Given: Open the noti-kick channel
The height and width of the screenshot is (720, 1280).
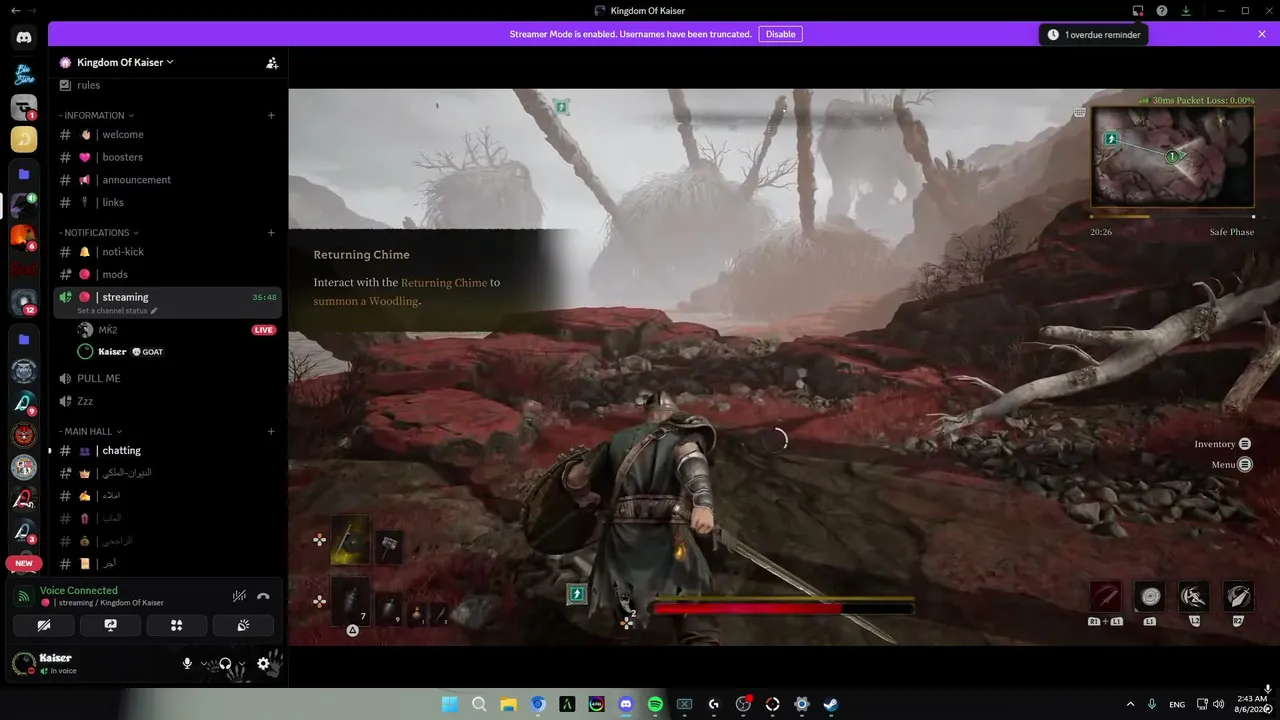Looking at the screenshot, I should [167, 252].
